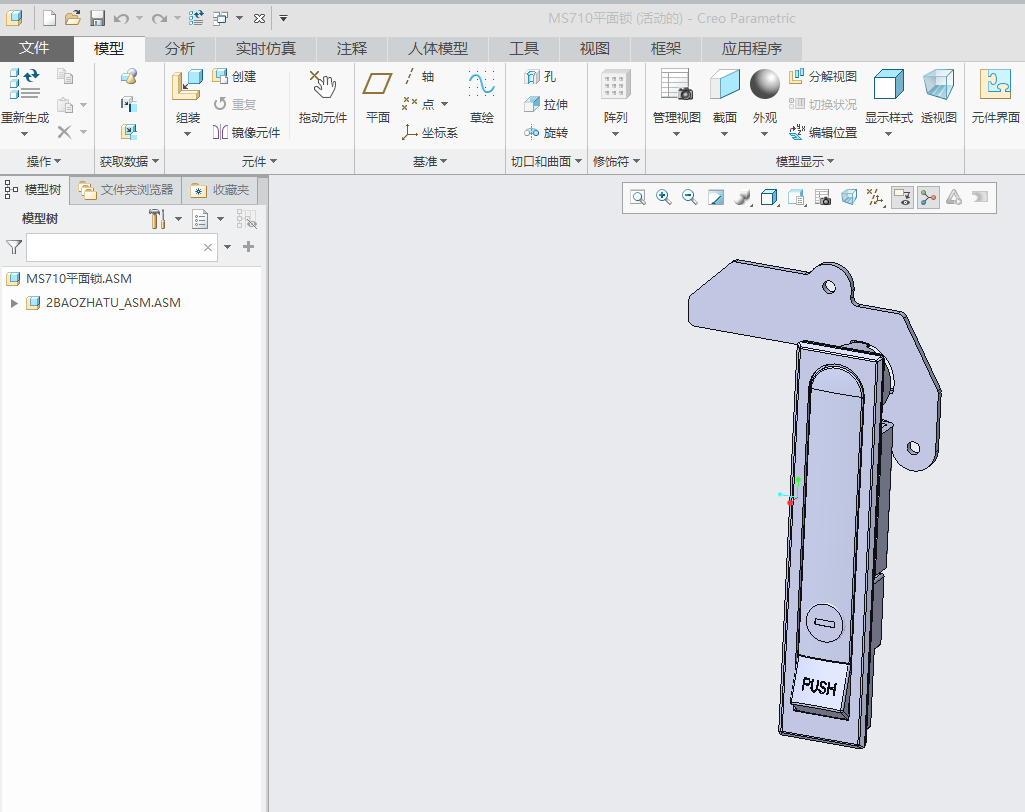Click the 创建 component button
Viewport: 1025px width, 812px height.
tap(235, 76)
